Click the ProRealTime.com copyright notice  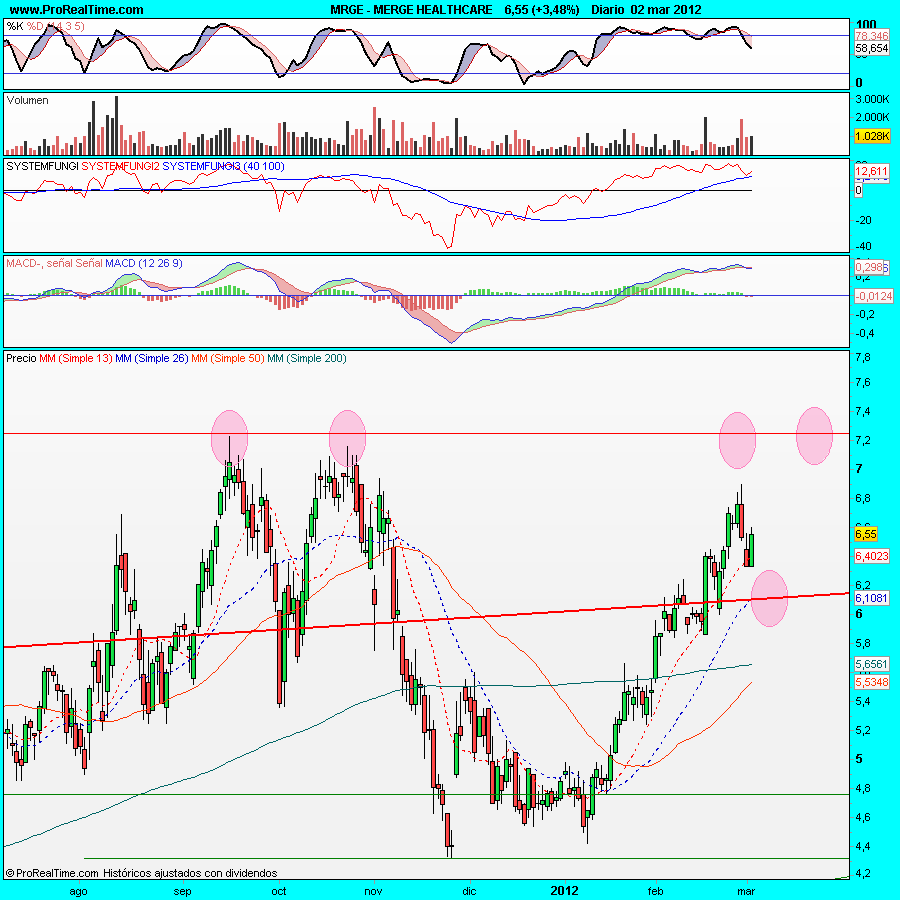point(52,874)
